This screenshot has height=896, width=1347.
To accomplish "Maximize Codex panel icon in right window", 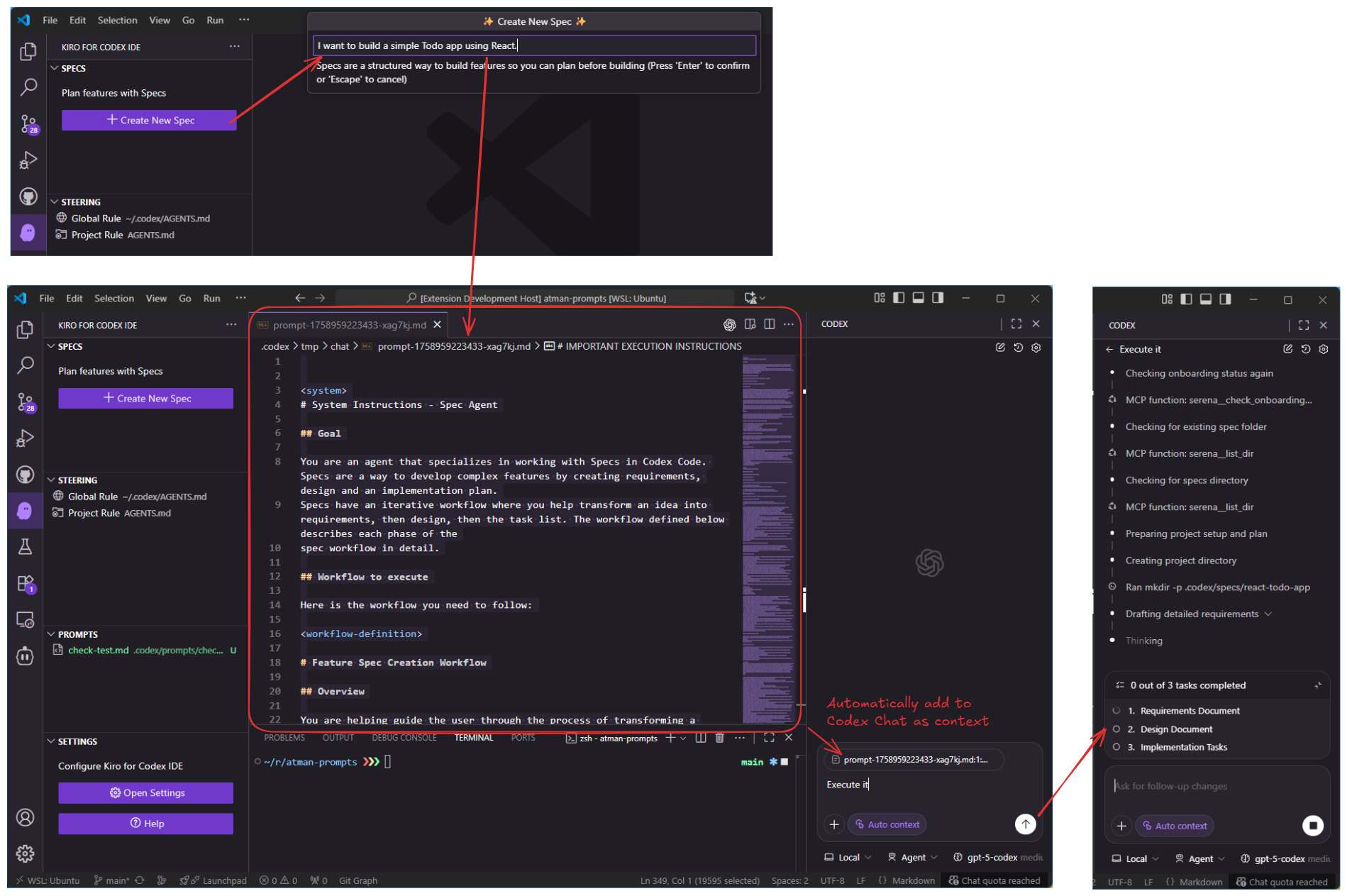I will pyautogui.click(x=1304, y=325).
